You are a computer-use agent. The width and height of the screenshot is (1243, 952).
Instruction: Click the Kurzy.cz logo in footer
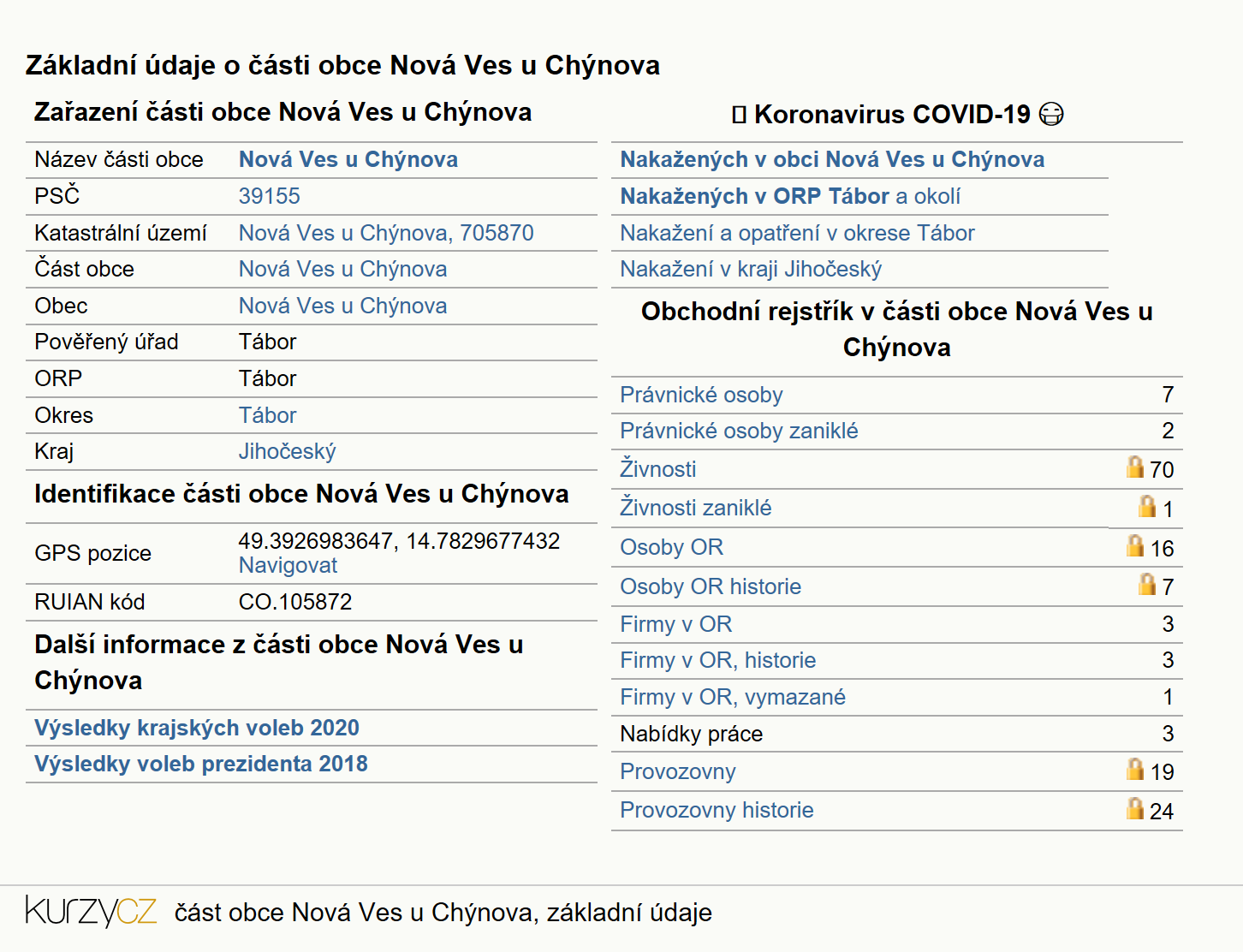[x=91, y=912]
